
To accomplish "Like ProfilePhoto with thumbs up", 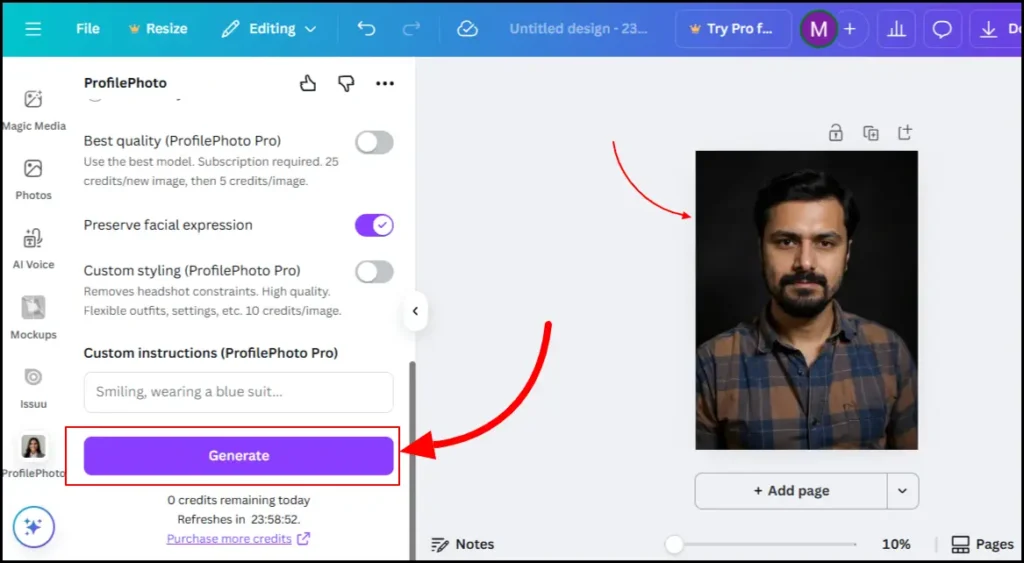I will (308, 83).
